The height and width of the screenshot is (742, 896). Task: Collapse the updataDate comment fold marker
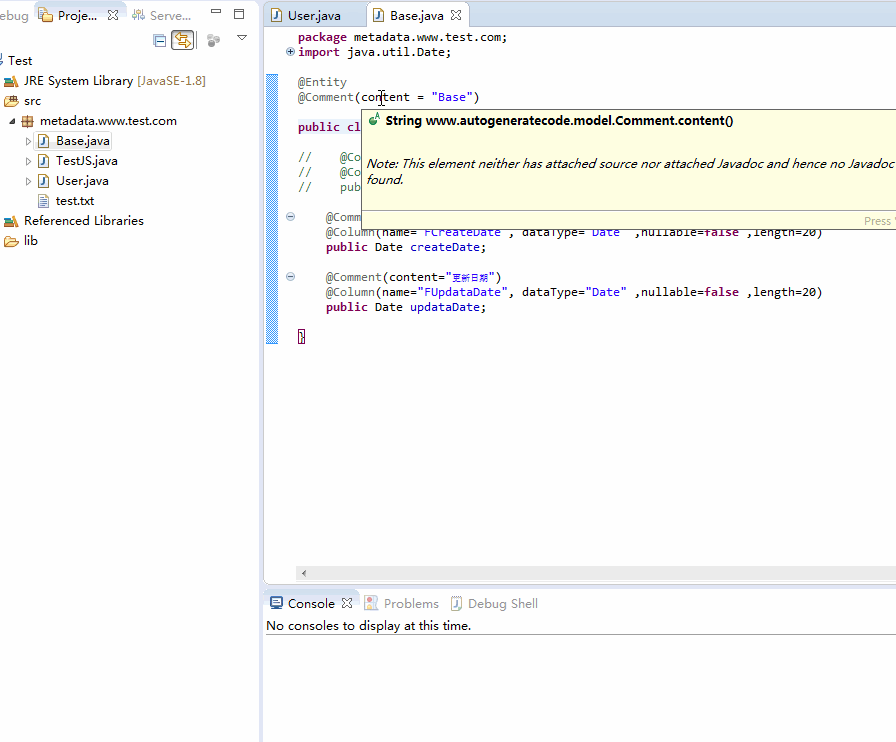tap(290, 276)
